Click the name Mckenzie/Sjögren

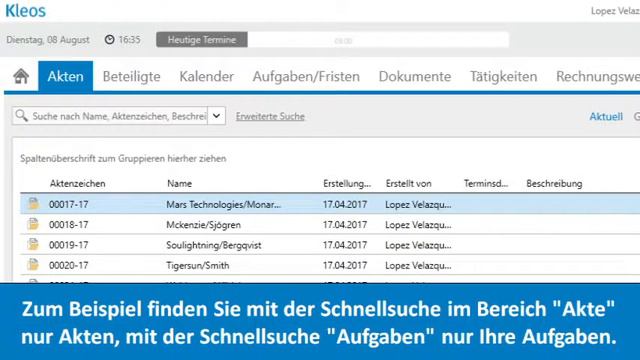pos(203,225)
